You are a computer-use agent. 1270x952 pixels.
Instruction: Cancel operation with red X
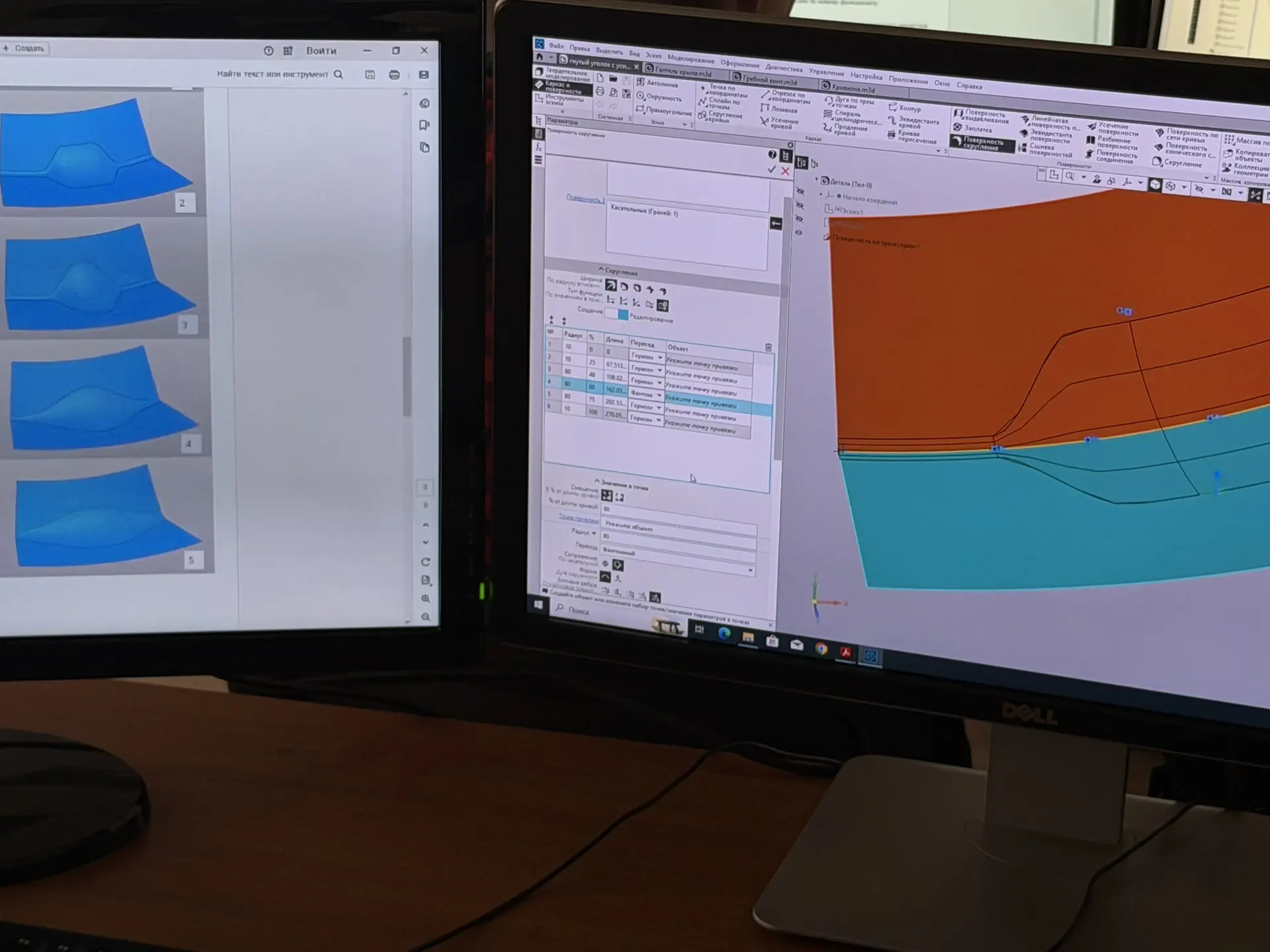tap(785, 171)
